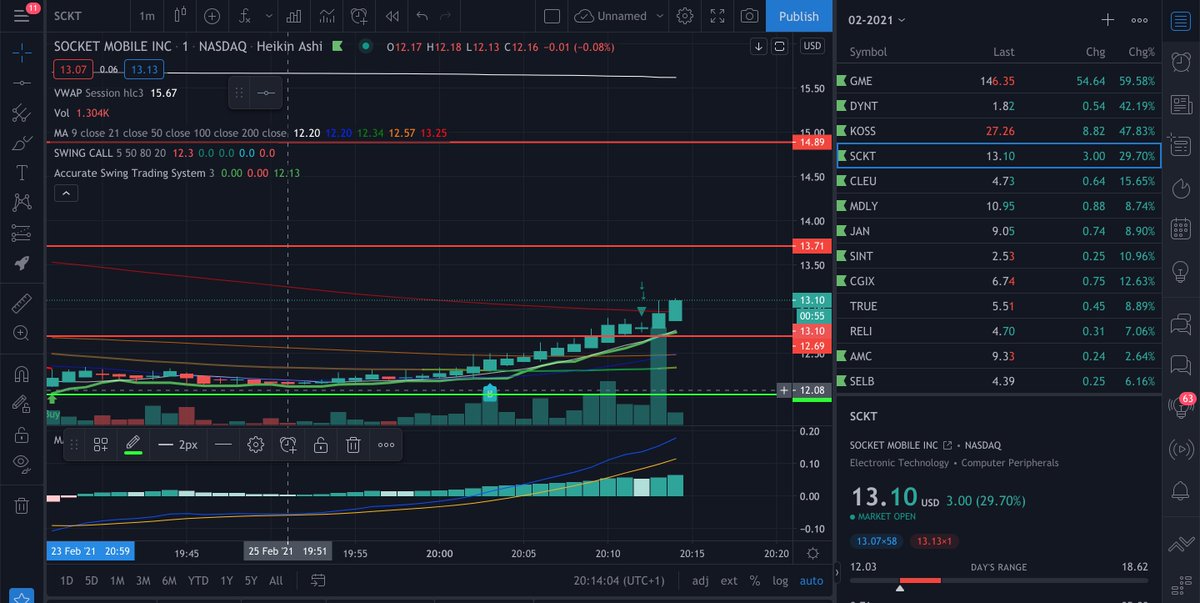
Task: Toggle the drawing lock in floating toolbar
Action: (x=320, y=445)
